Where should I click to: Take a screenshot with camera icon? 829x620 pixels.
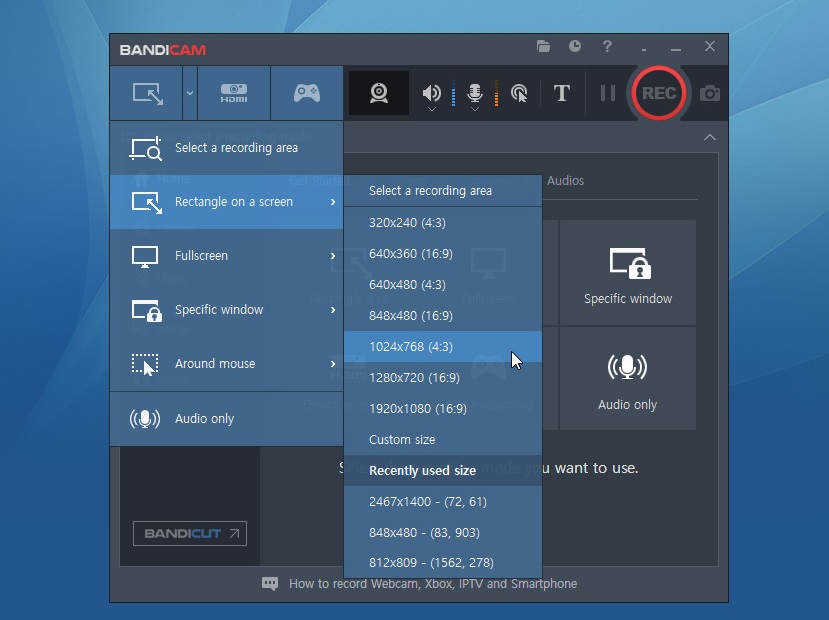[710, 94]
